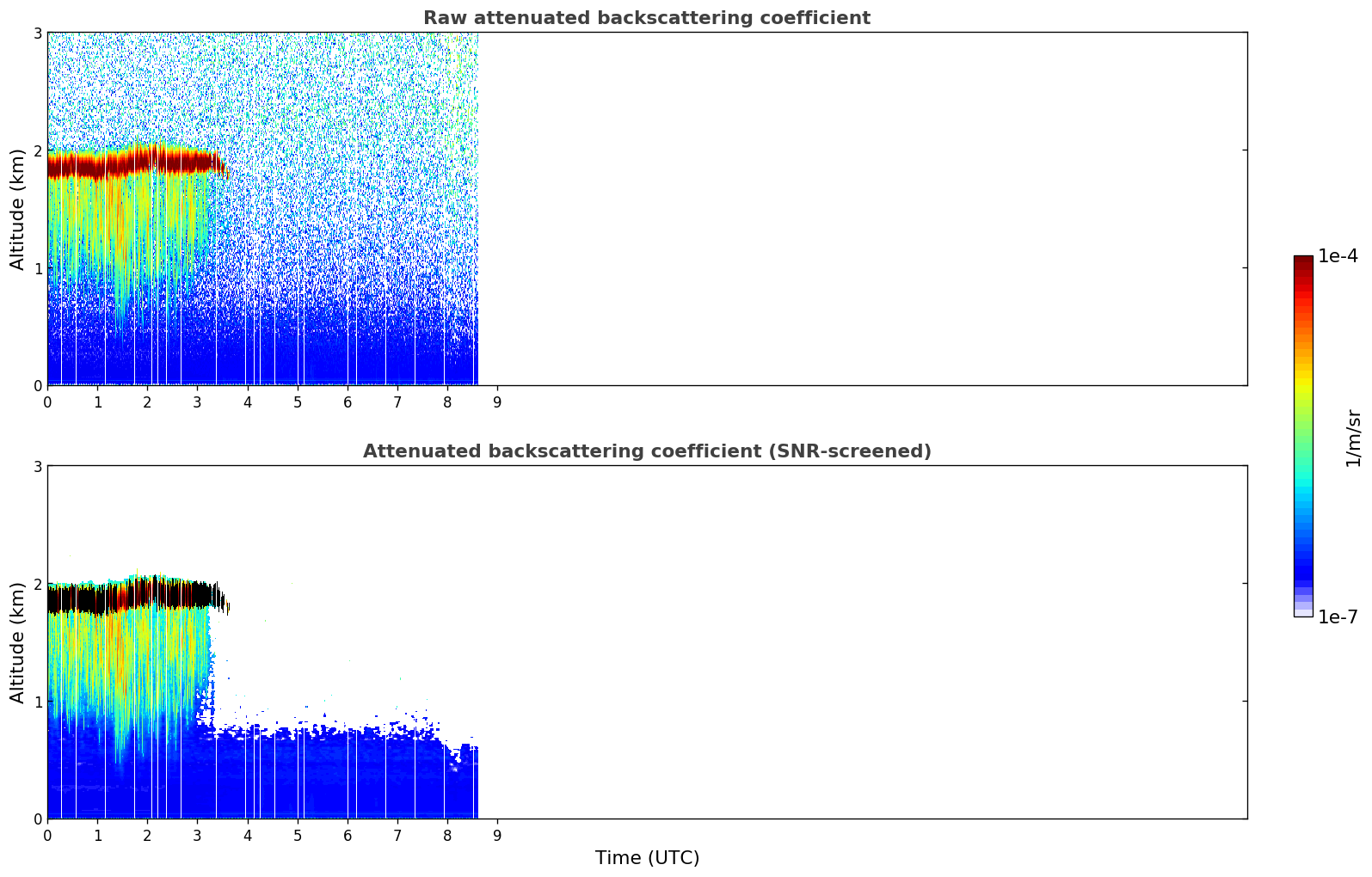1372x877 pixels.
Task: Click the '5' time tick of the bottom plot
Action: pyautogui.click(x=298, y=836)
